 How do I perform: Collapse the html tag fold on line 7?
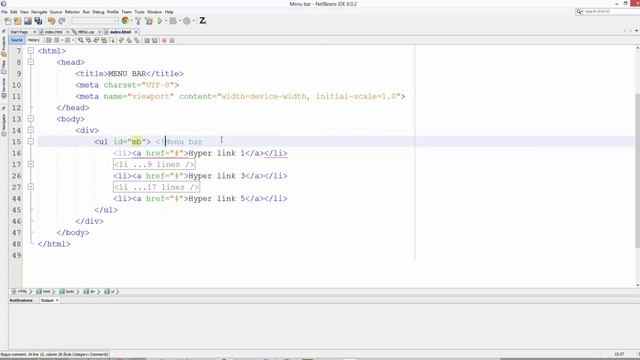(x=31, y=51)
